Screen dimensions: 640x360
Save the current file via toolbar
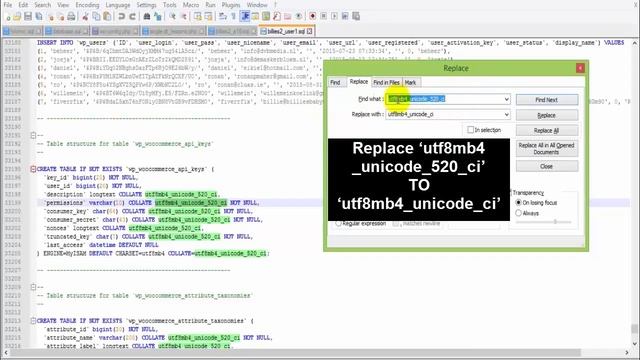coord(28,16)
